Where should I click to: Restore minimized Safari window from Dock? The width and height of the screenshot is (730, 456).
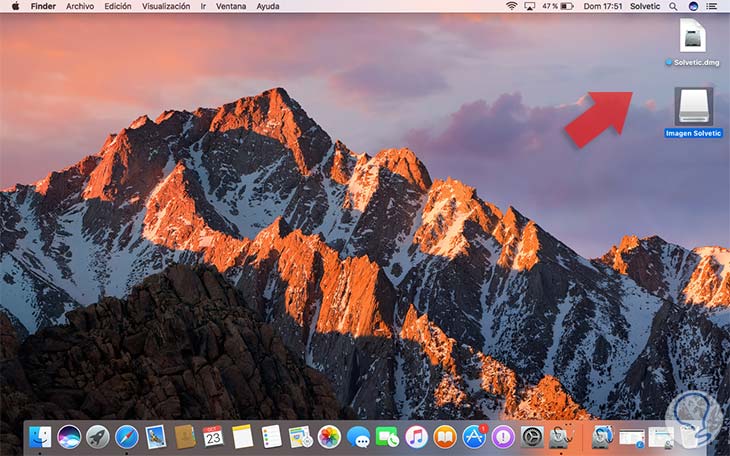tap(632, 438)
